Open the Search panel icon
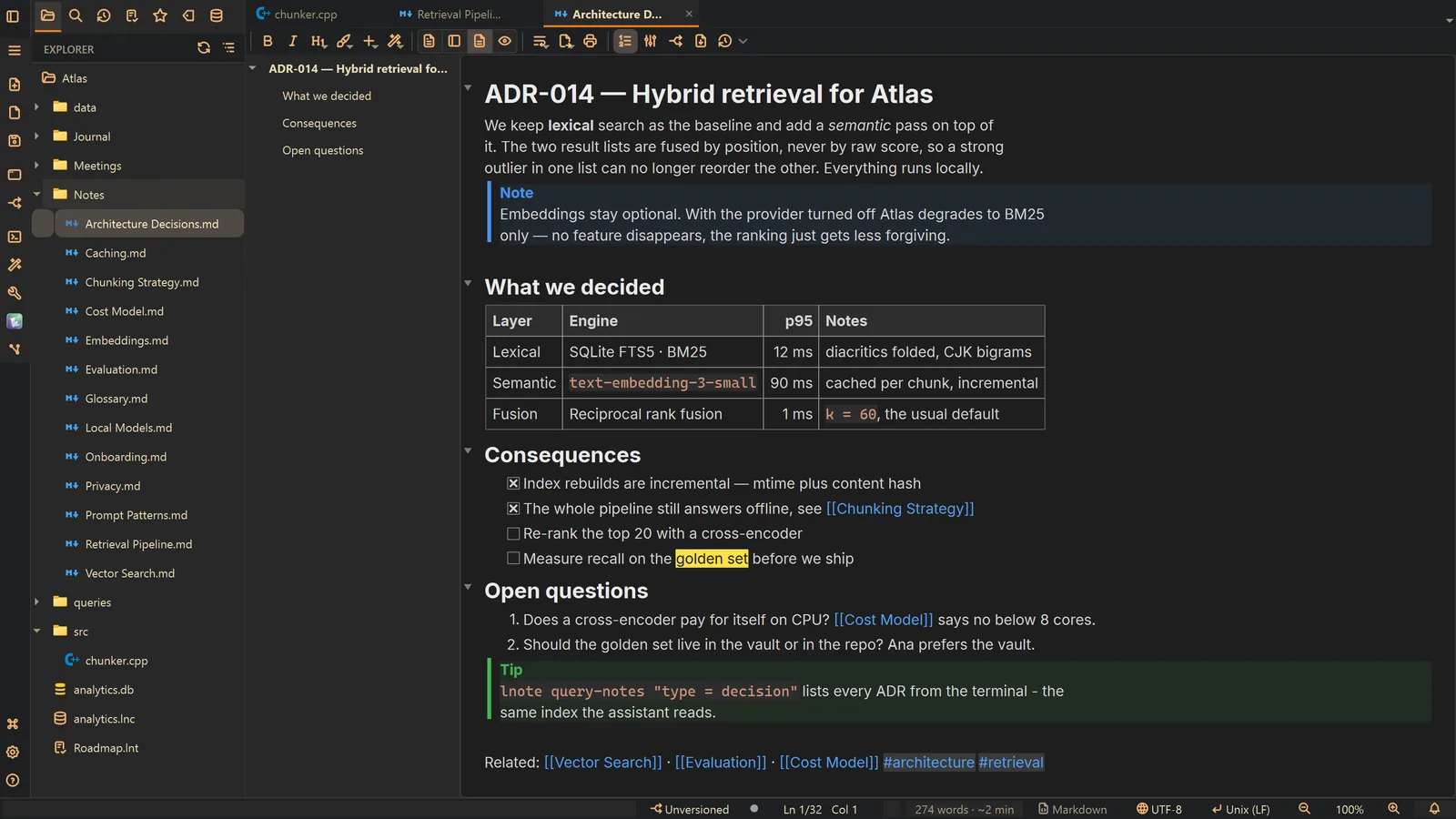1456x819 pixels. tap(76, 15)
